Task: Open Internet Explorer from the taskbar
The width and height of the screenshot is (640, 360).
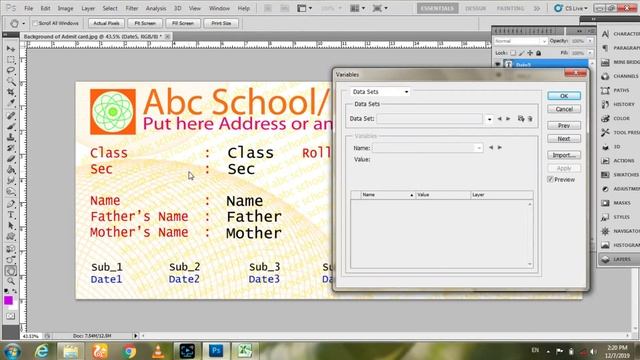Action: (x=42, y=351)
